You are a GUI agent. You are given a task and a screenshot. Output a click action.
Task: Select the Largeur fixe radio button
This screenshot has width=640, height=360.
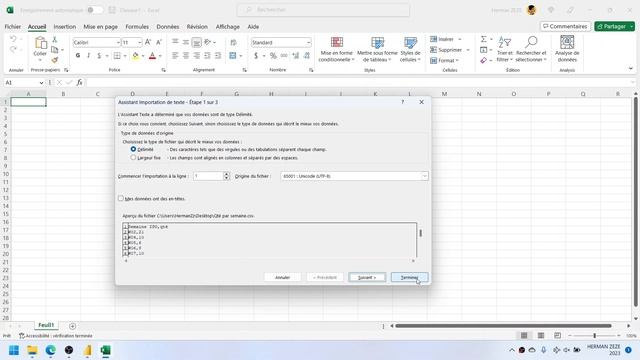click(x=133, y=158)
